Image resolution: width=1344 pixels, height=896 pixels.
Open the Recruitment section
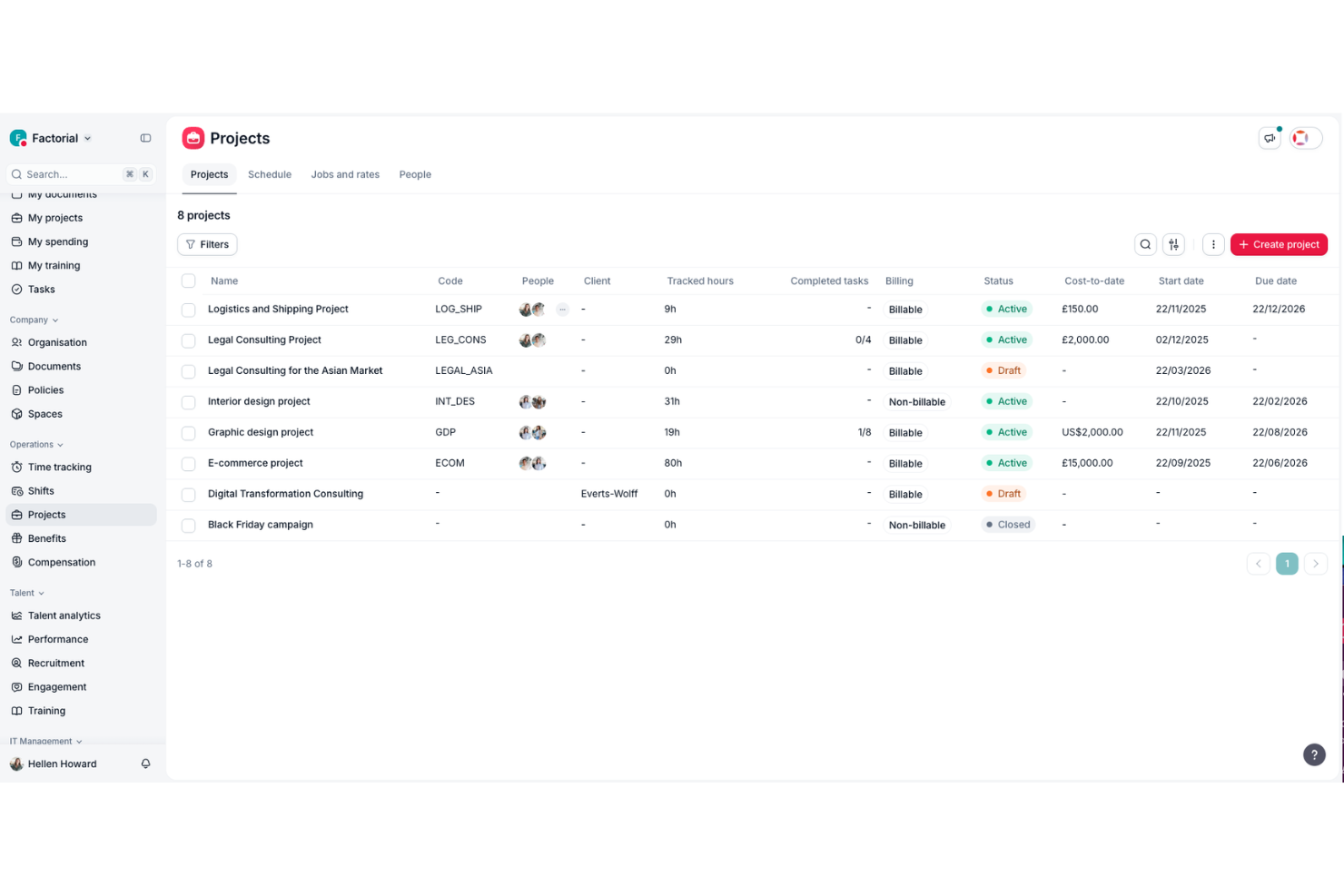[x=55, y=663]
